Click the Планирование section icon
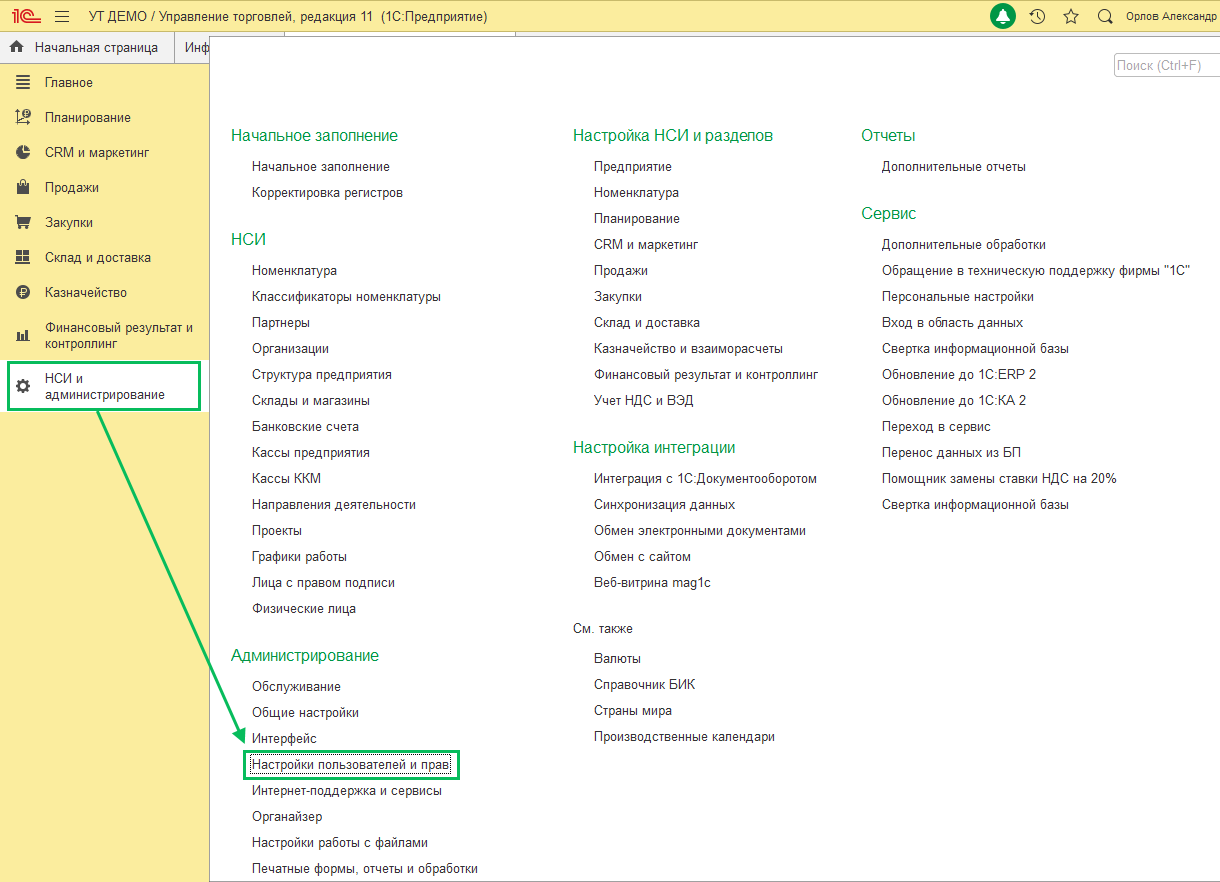This screenshot has height=882, width=1220. tap(23, 117)
